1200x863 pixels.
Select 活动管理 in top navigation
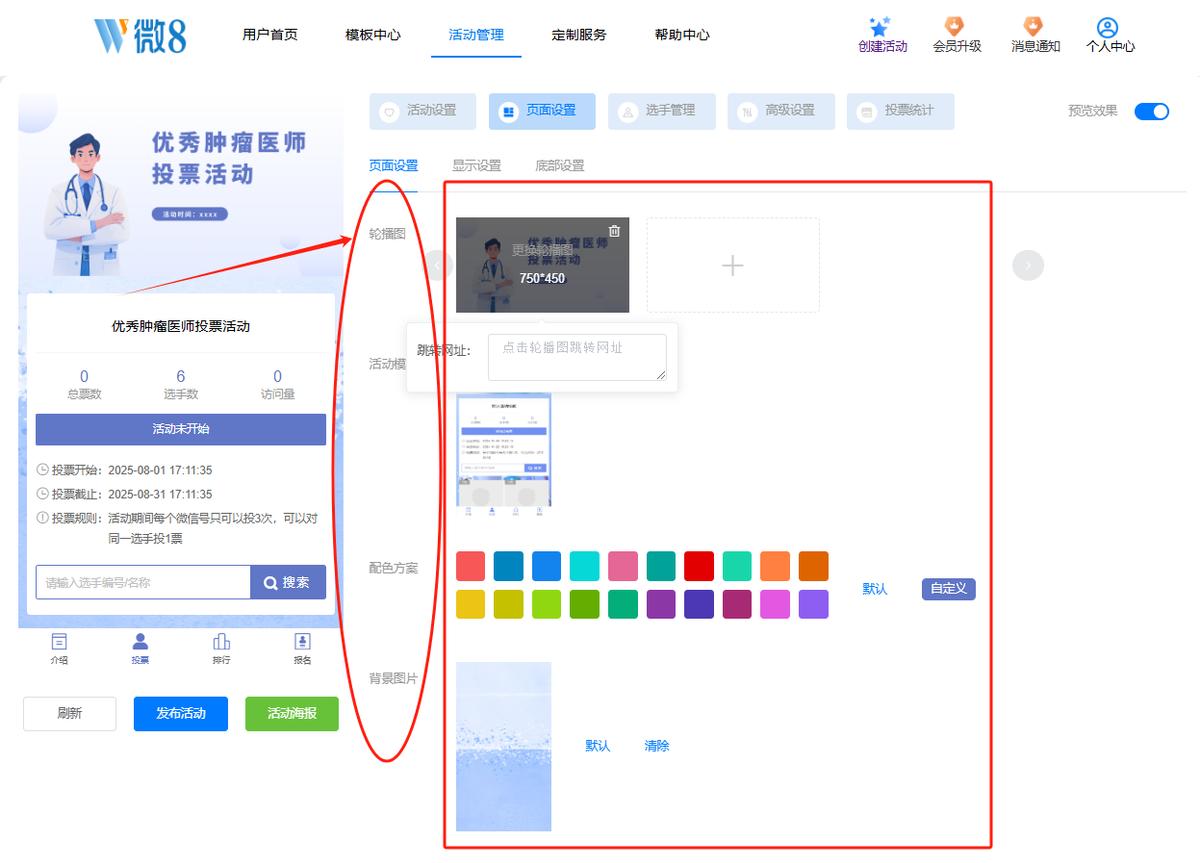(x=476, y=35)
